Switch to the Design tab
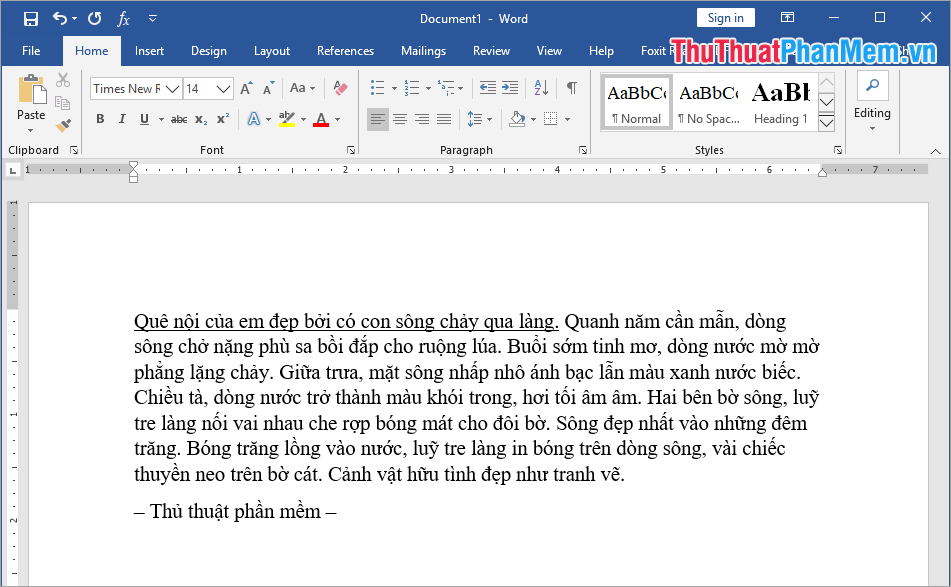Image resolution: width=951 pixels, height=587 pixels. pos(209,51)
